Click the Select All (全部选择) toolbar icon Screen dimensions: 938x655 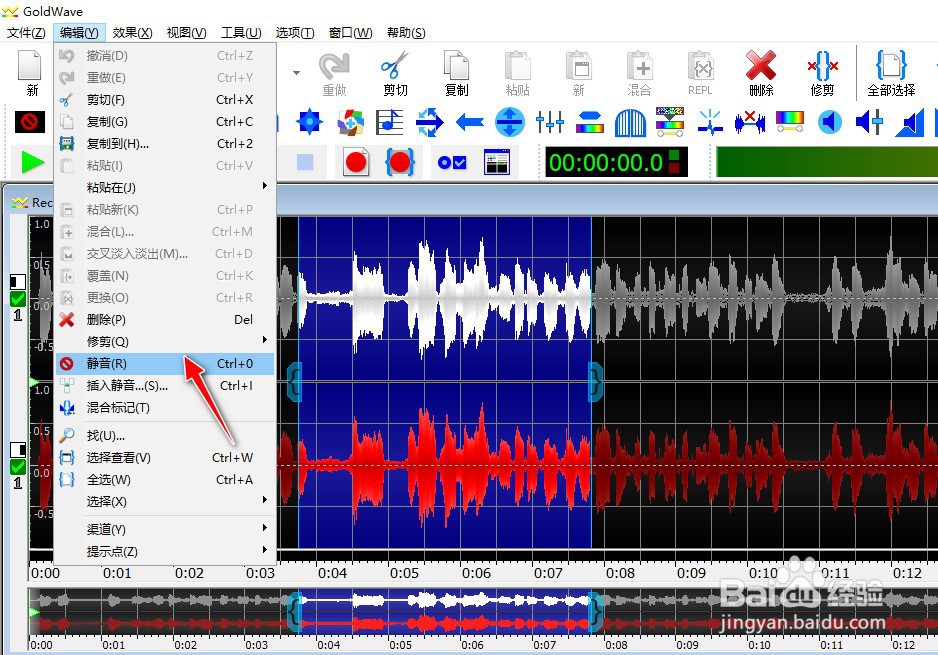(891, 73)
